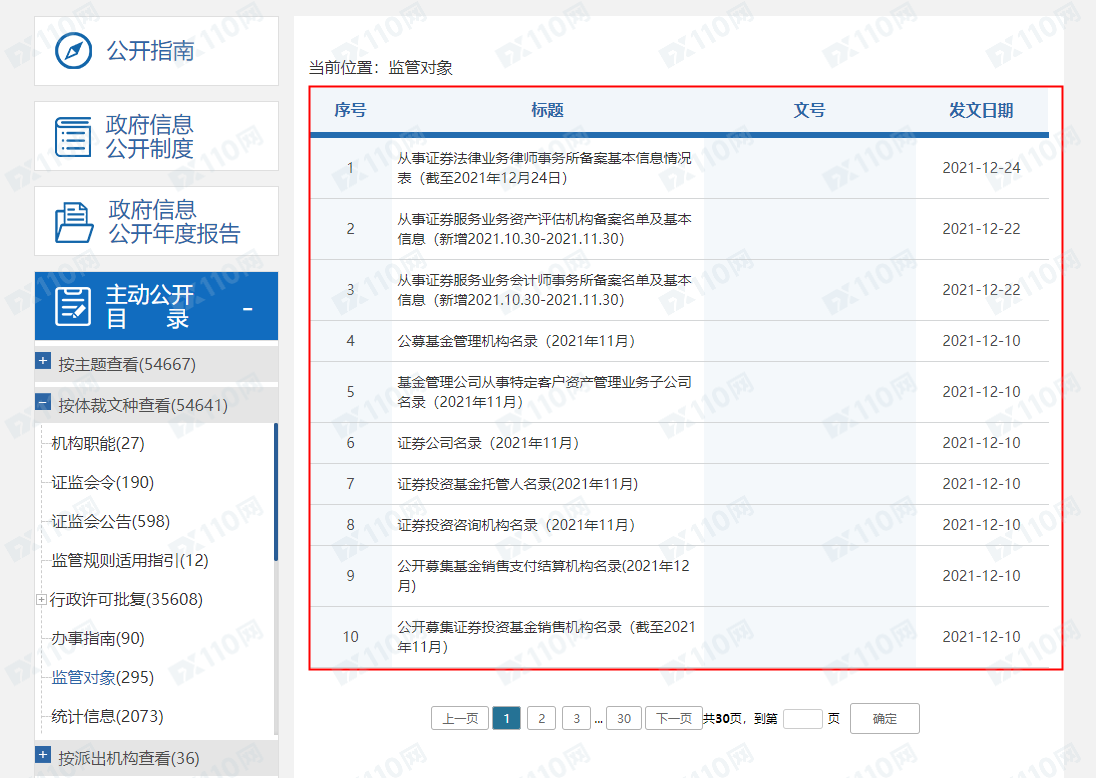Click the 发文日期 column header
1096x778 pixels.
[981, 110]
